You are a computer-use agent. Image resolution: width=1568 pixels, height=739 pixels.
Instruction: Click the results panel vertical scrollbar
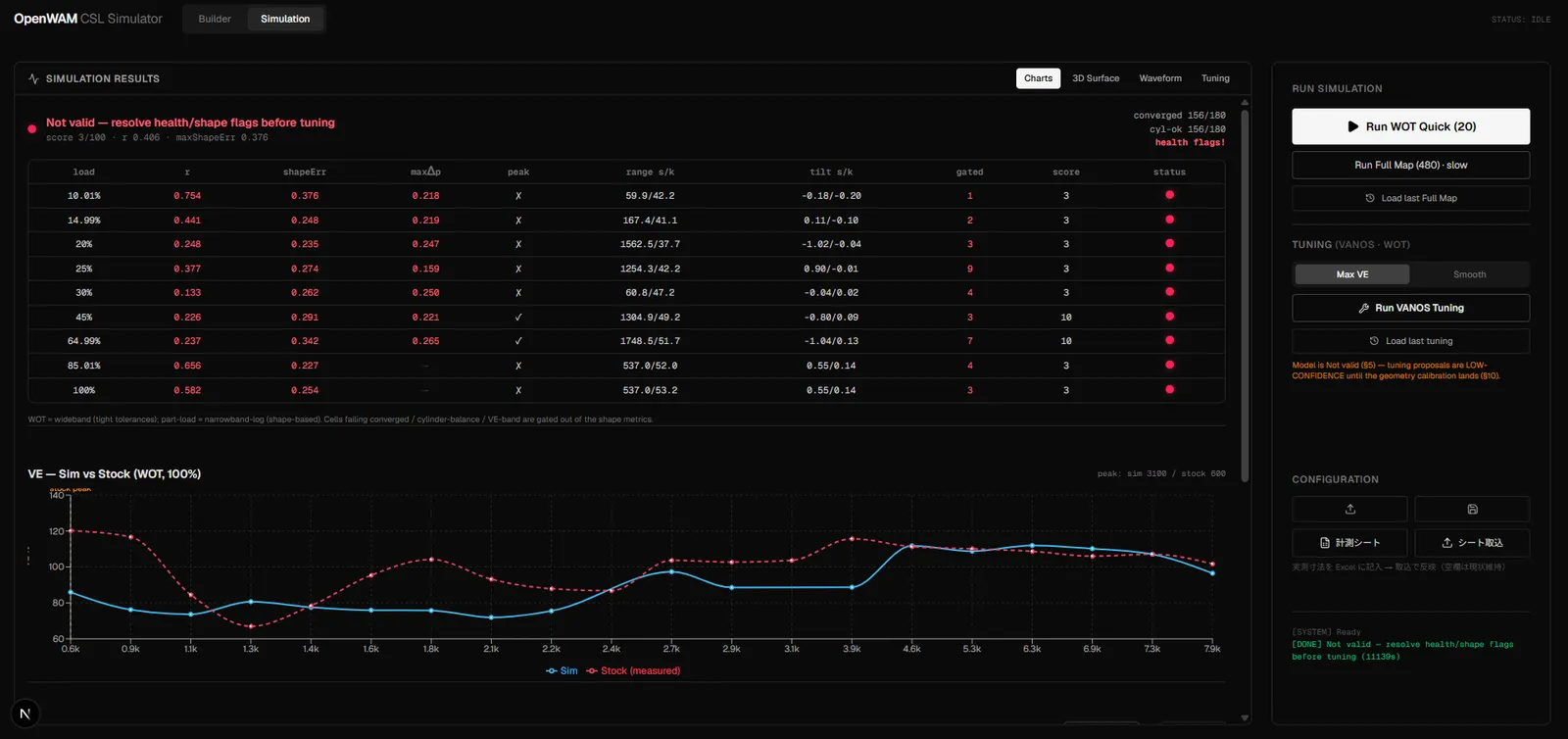(x=1245, y=294)
